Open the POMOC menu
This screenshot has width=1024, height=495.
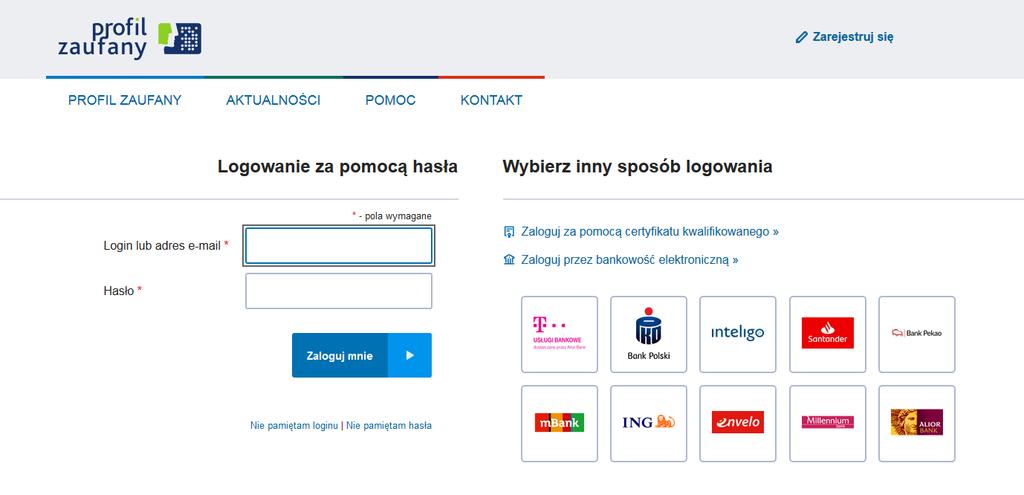click(391, 100)
